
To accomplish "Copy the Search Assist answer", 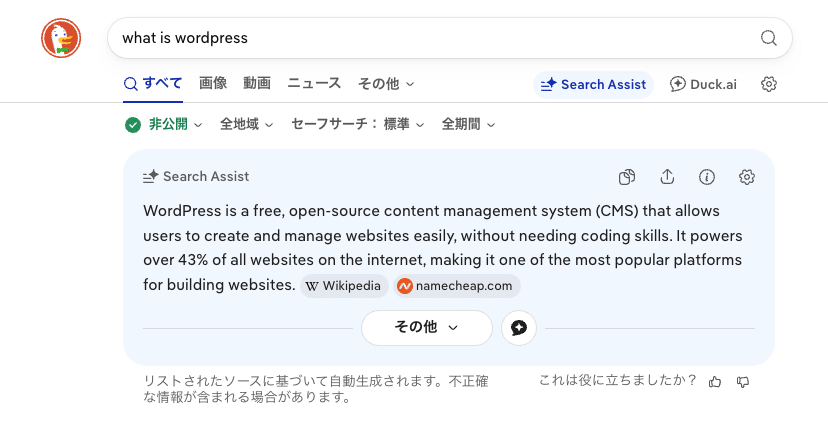I will [627, 177].
